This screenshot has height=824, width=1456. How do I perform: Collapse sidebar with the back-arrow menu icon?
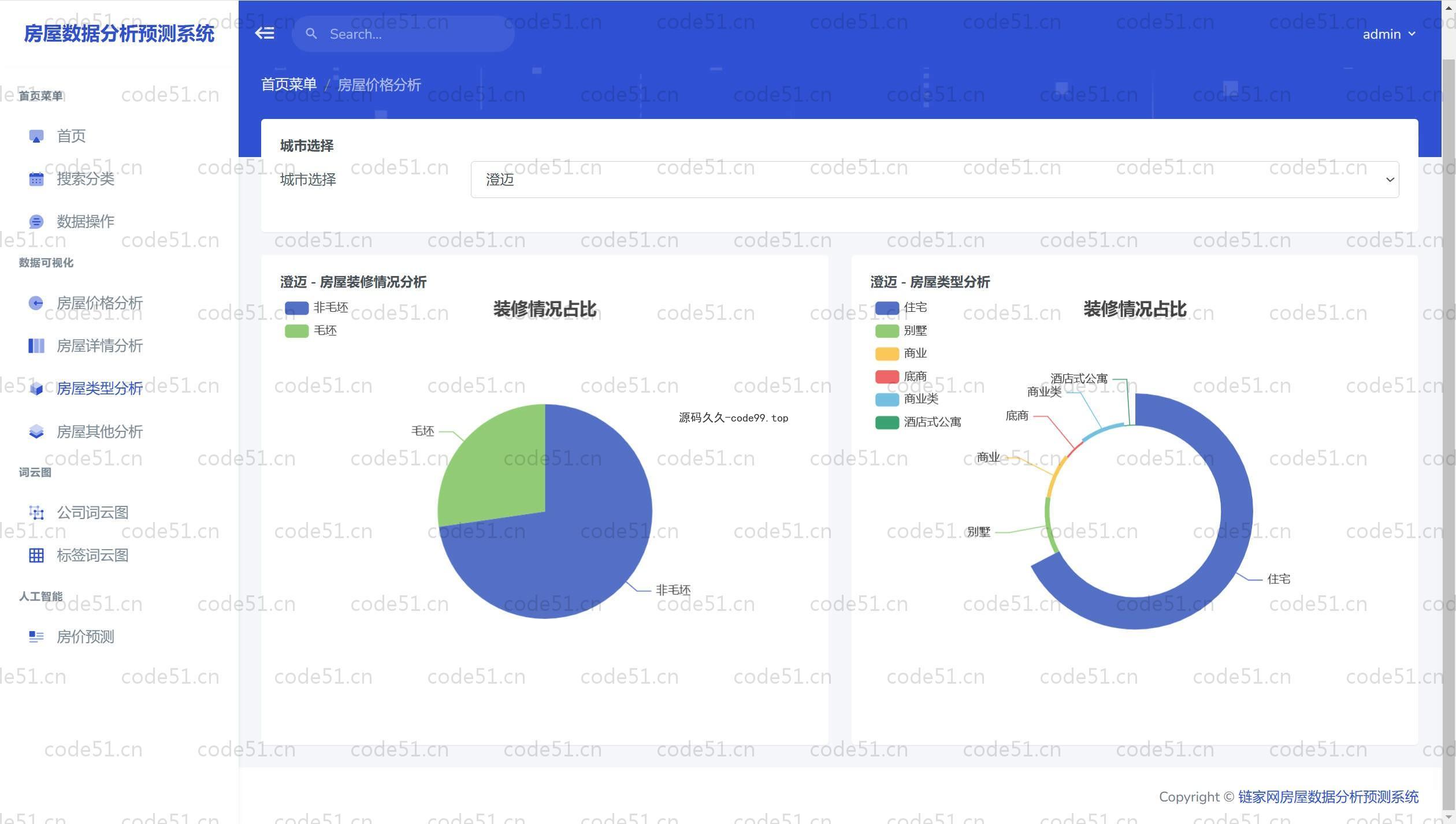point(265,33)
